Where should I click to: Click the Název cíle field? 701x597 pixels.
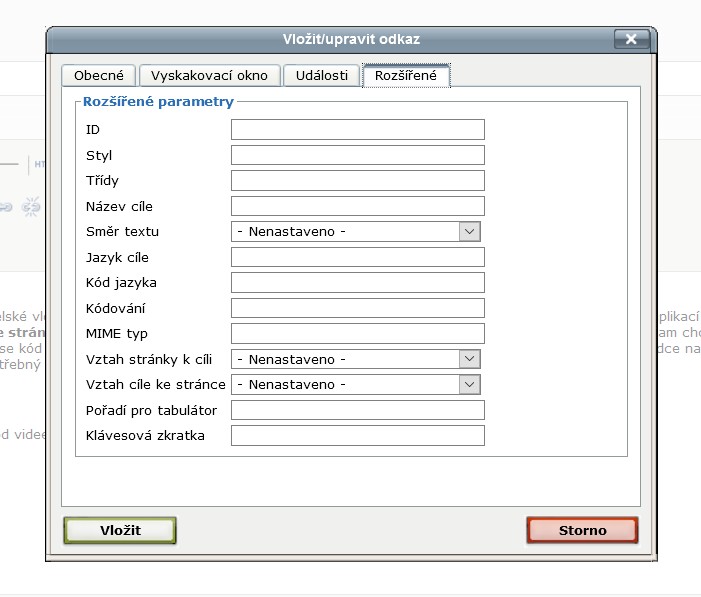[x=357, y=206]
